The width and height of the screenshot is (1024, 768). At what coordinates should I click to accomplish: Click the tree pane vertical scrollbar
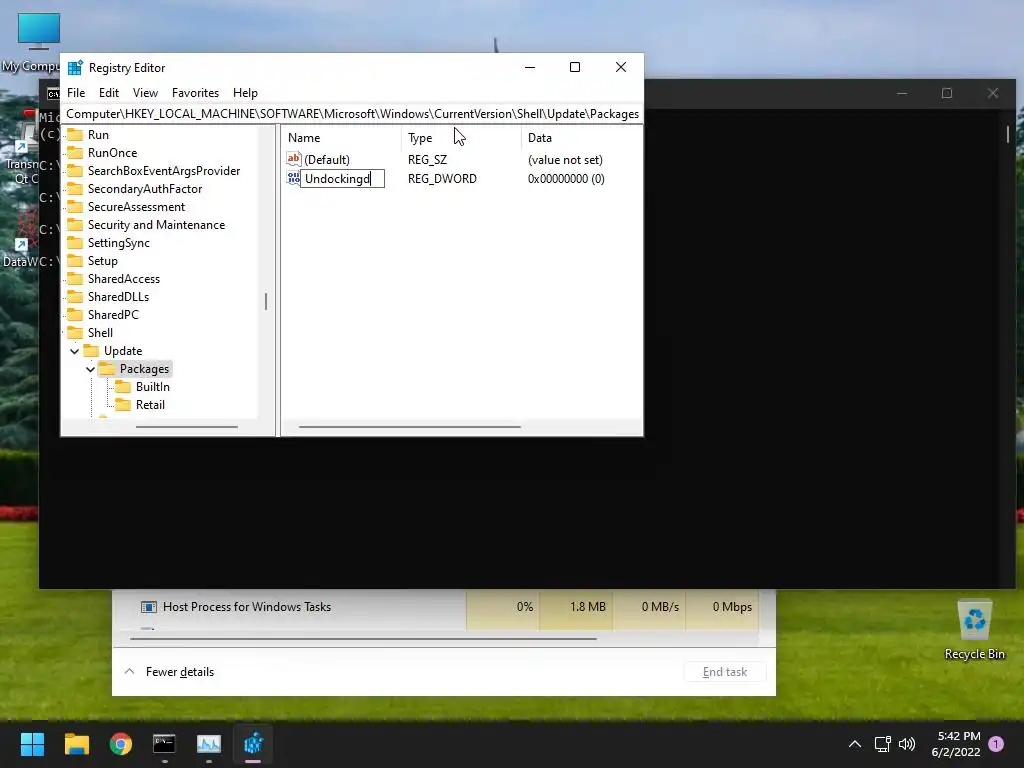(x=266, y=302)
